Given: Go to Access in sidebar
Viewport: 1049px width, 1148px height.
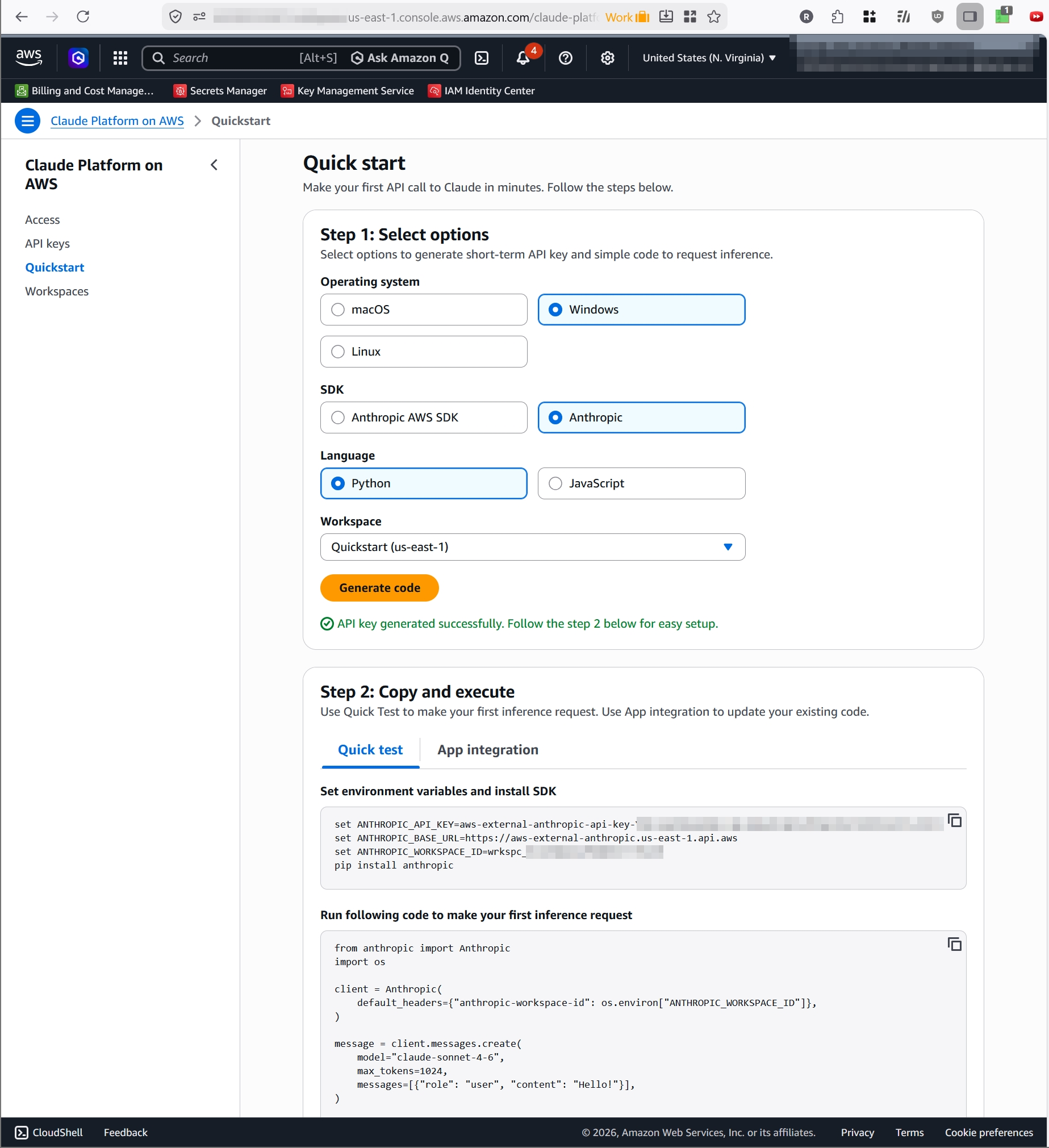Looking at the screenshot, I should pos(43,220).
